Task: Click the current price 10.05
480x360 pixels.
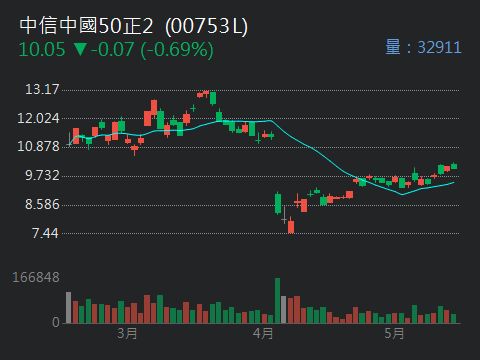Action: 42,50
